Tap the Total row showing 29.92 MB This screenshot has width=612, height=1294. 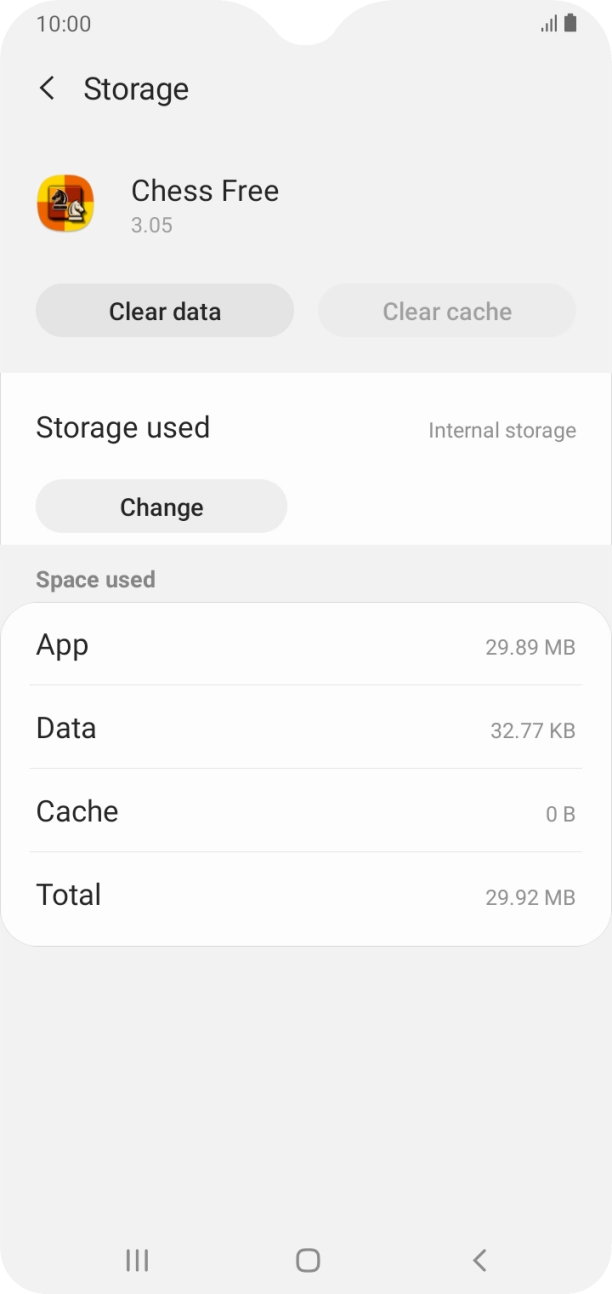point(306,895)
